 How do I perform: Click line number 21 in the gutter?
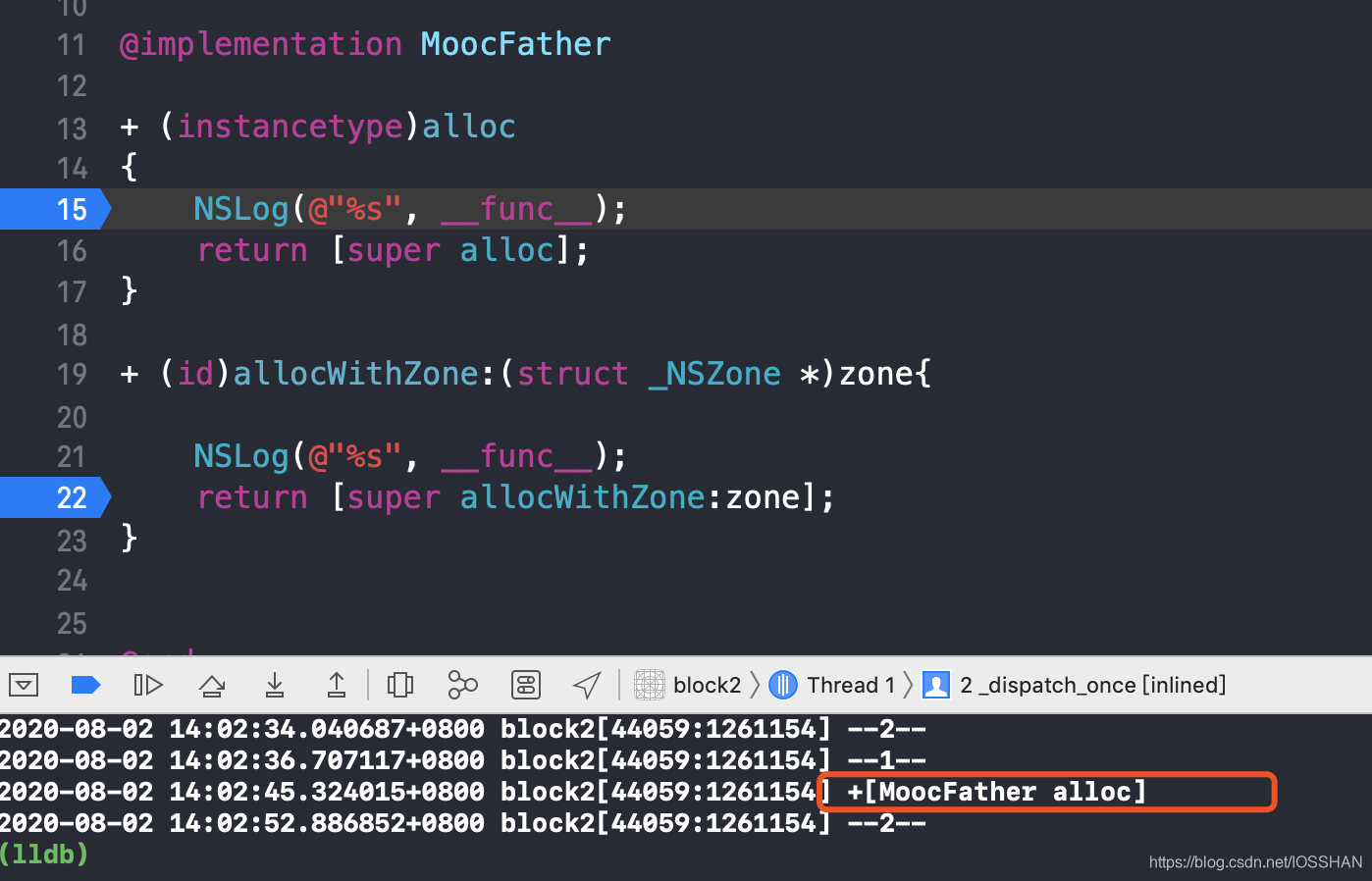pos(72,457)
